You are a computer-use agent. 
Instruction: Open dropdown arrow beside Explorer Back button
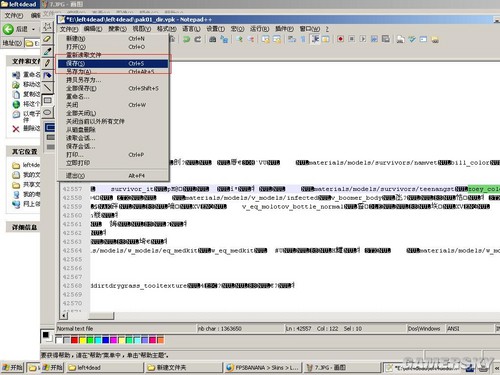[x=33, y=29]
